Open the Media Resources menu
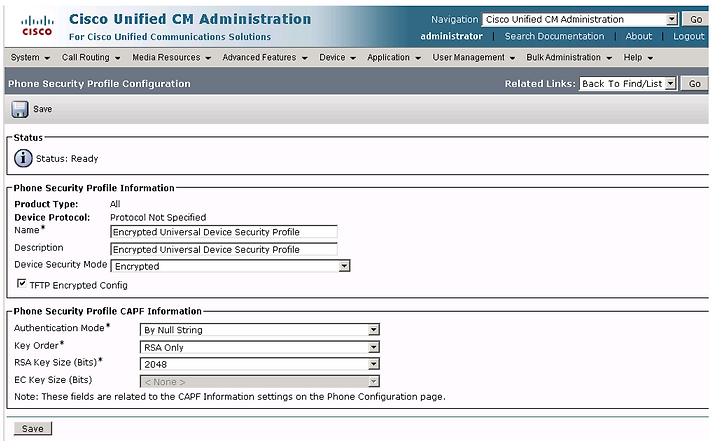Screen dimensions: 720x441 (171, 57)
